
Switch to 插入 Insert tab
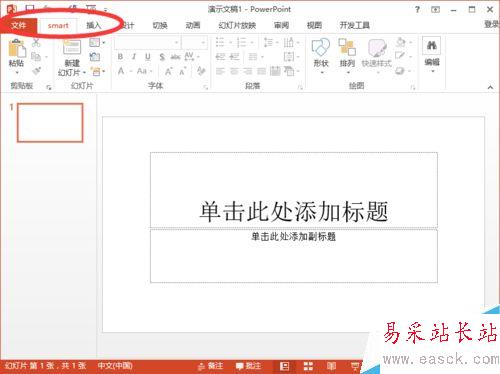(x=93, y=25)
